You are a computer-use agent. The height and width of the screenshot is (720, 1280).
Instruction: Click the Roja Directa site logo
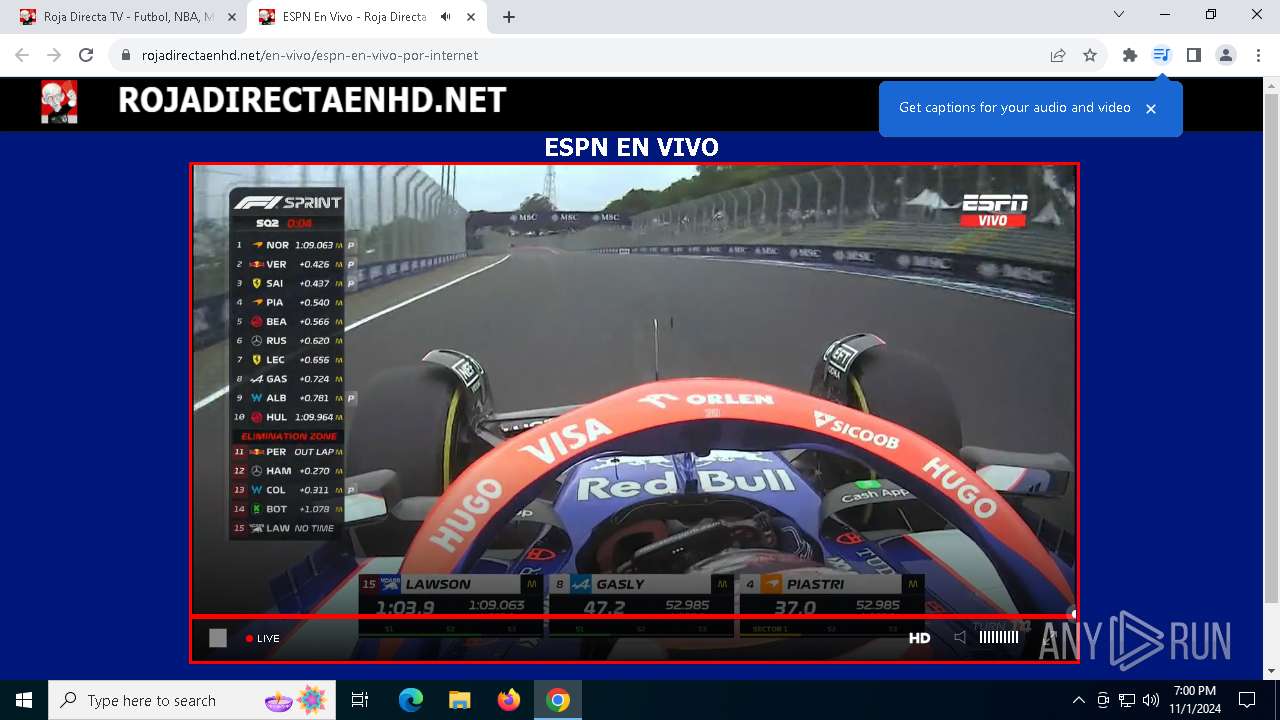click(59, 102)
